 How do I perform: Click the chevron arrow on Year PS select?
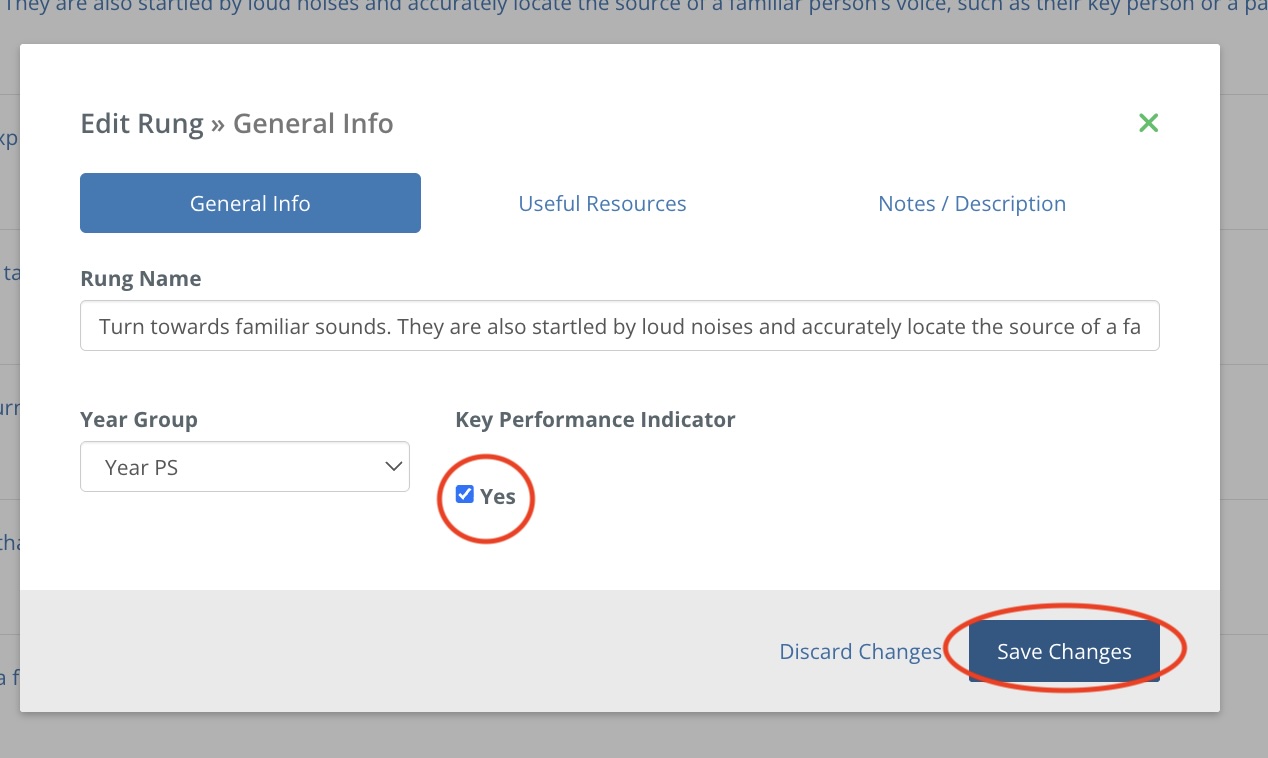[x=393, y=467]
